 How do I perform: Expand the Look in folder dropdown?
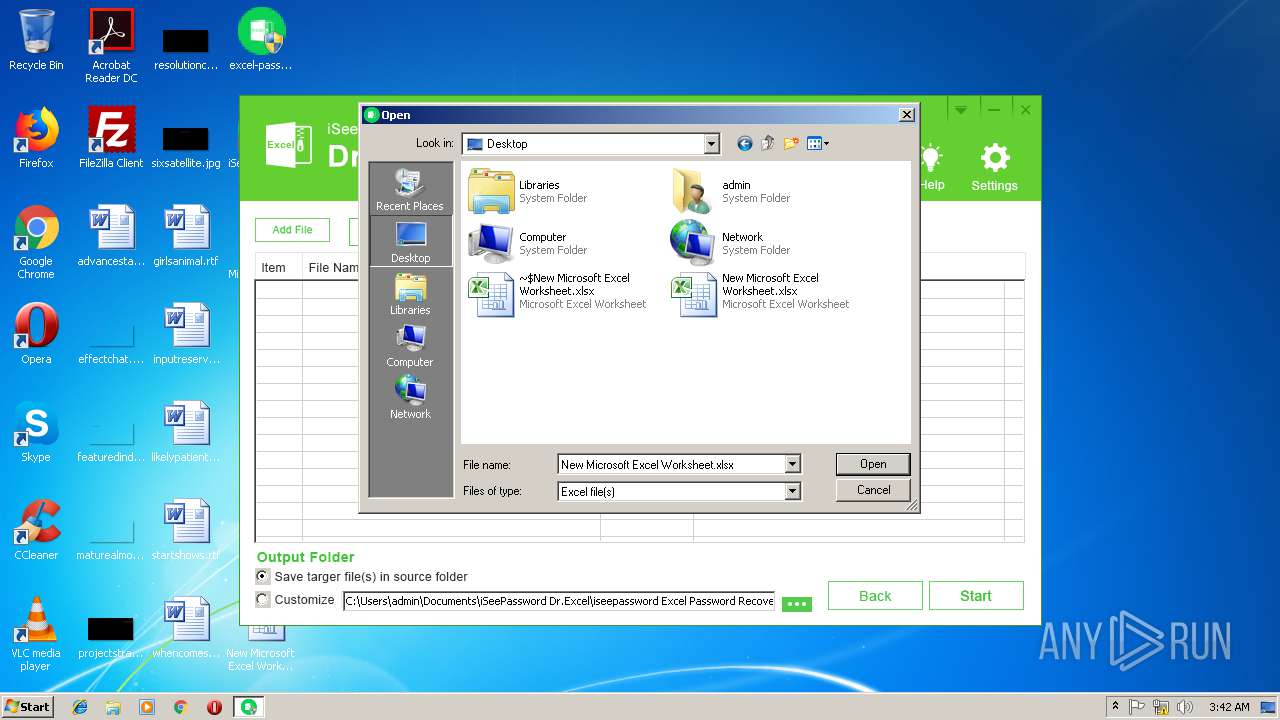tap(711, 144)
